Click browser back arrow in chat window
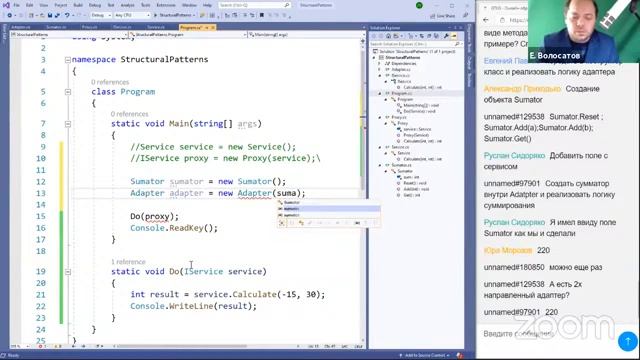This screenshot has height=360, width=640. tap(486, 20)
